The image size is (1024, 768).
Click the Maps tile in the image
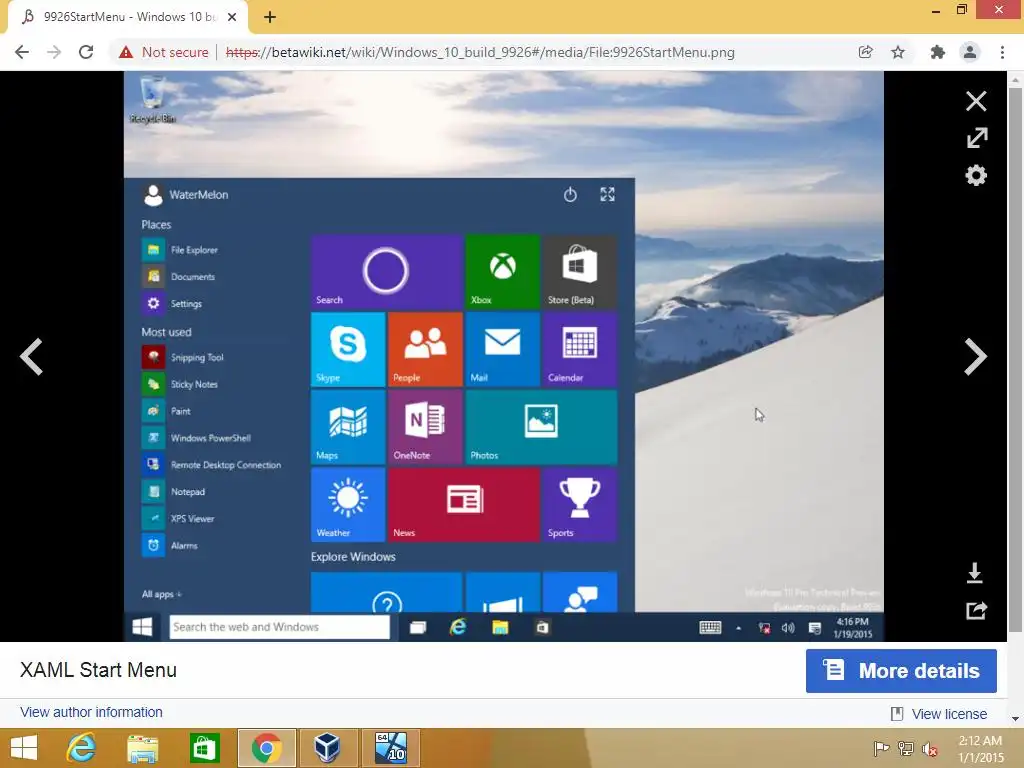348,427
